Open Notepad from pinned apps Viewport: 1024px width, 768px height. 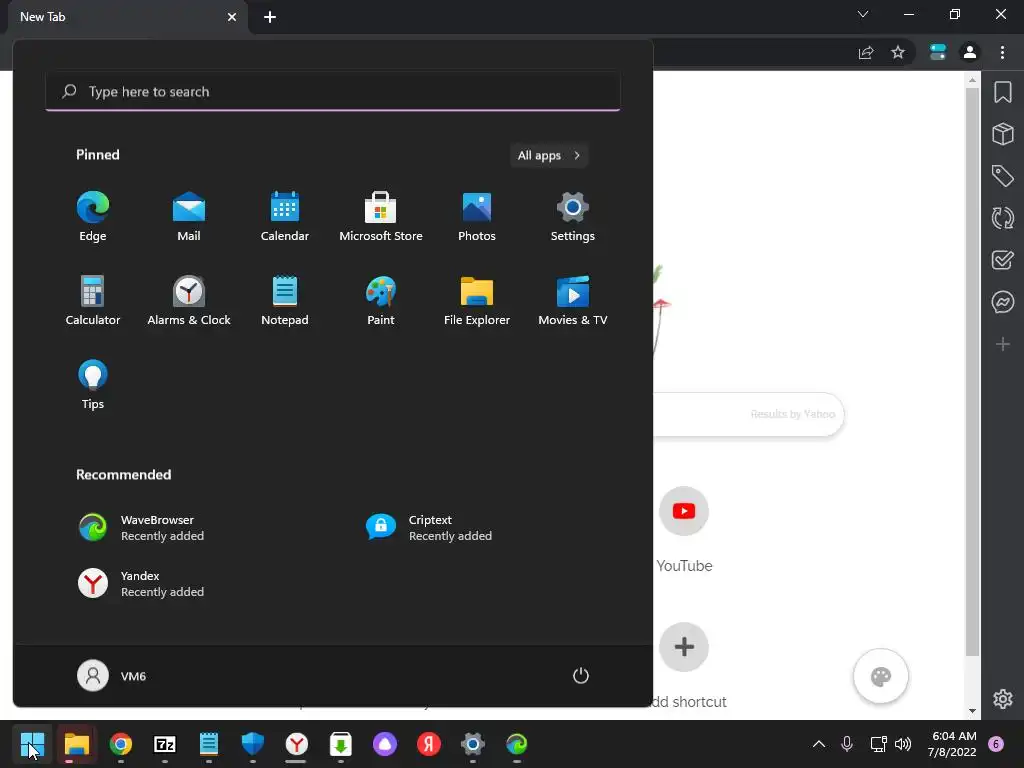[285, 300]
